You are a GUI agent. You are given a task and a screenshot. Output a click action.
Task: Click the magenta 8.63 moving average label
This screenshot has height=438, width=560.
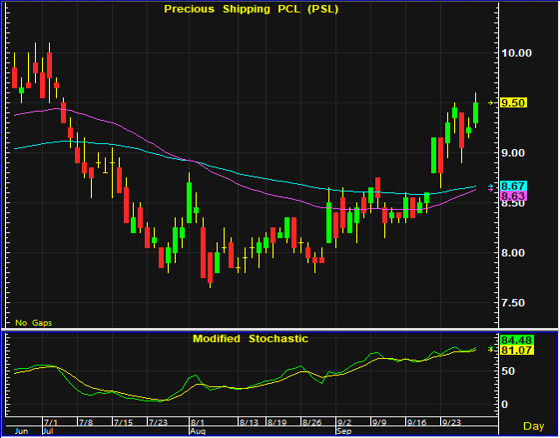[514, 196]
